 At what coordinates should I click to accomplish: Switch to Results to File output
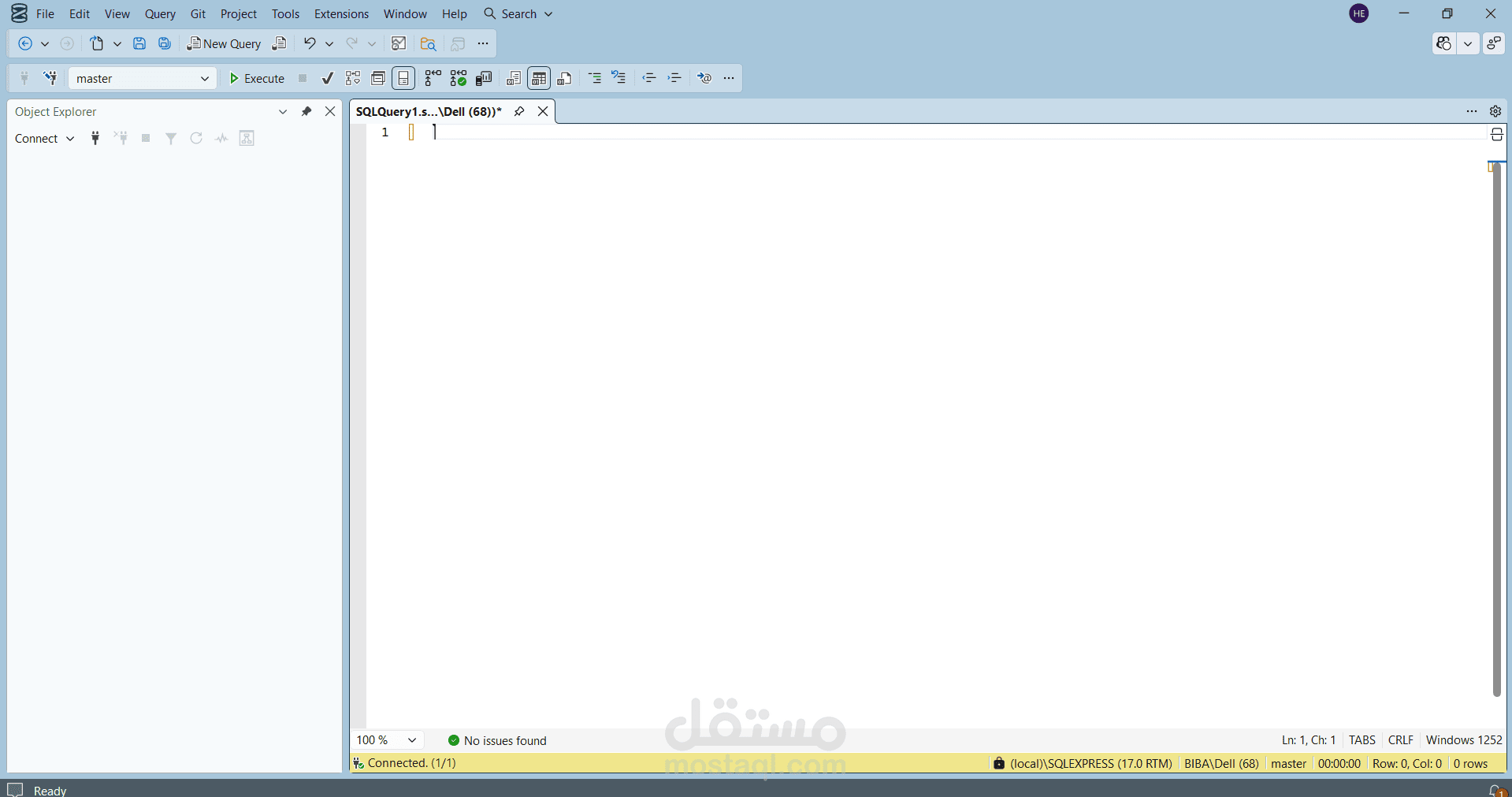565,78
